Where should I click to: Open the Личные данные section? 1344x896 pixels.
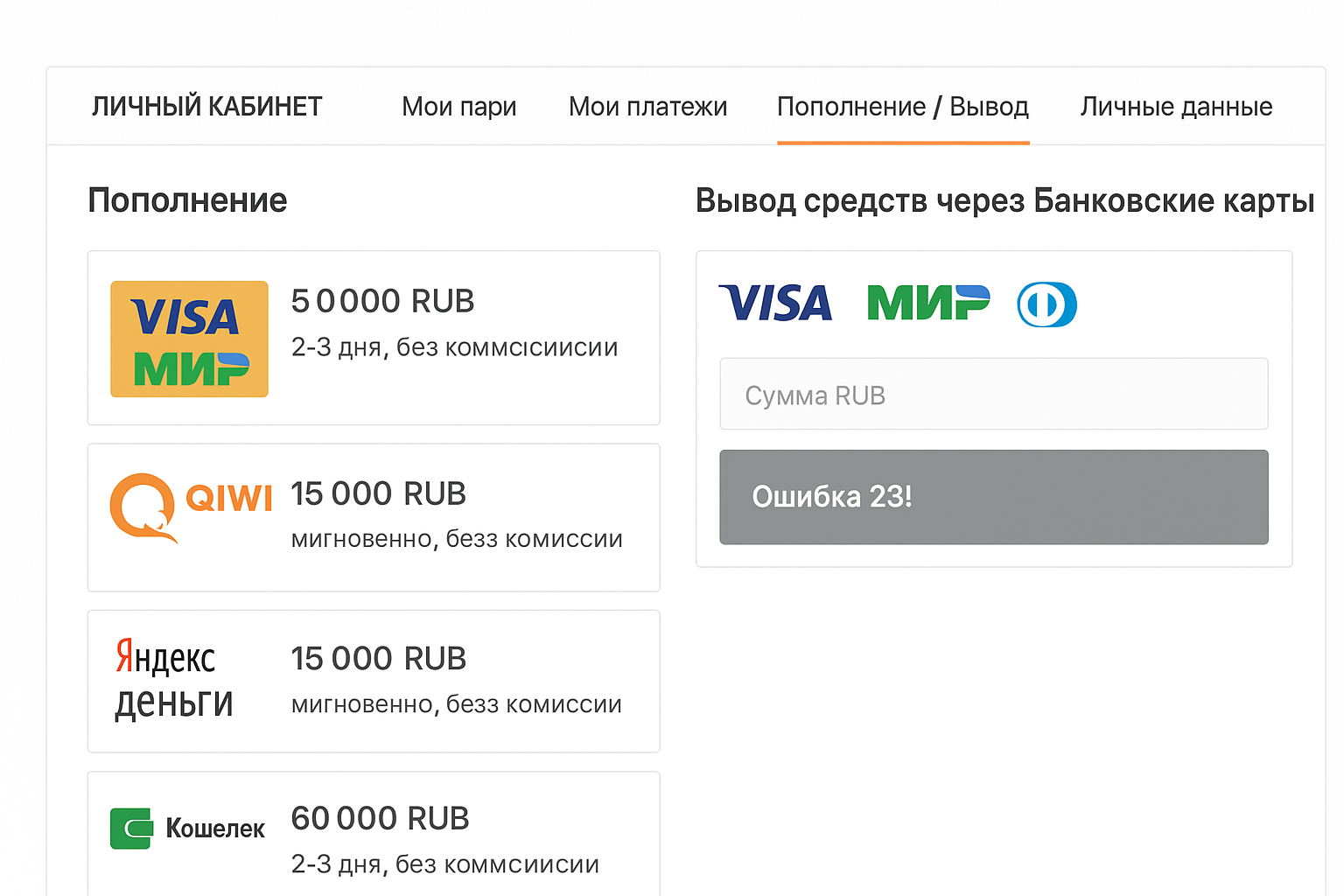point(1176,106)
